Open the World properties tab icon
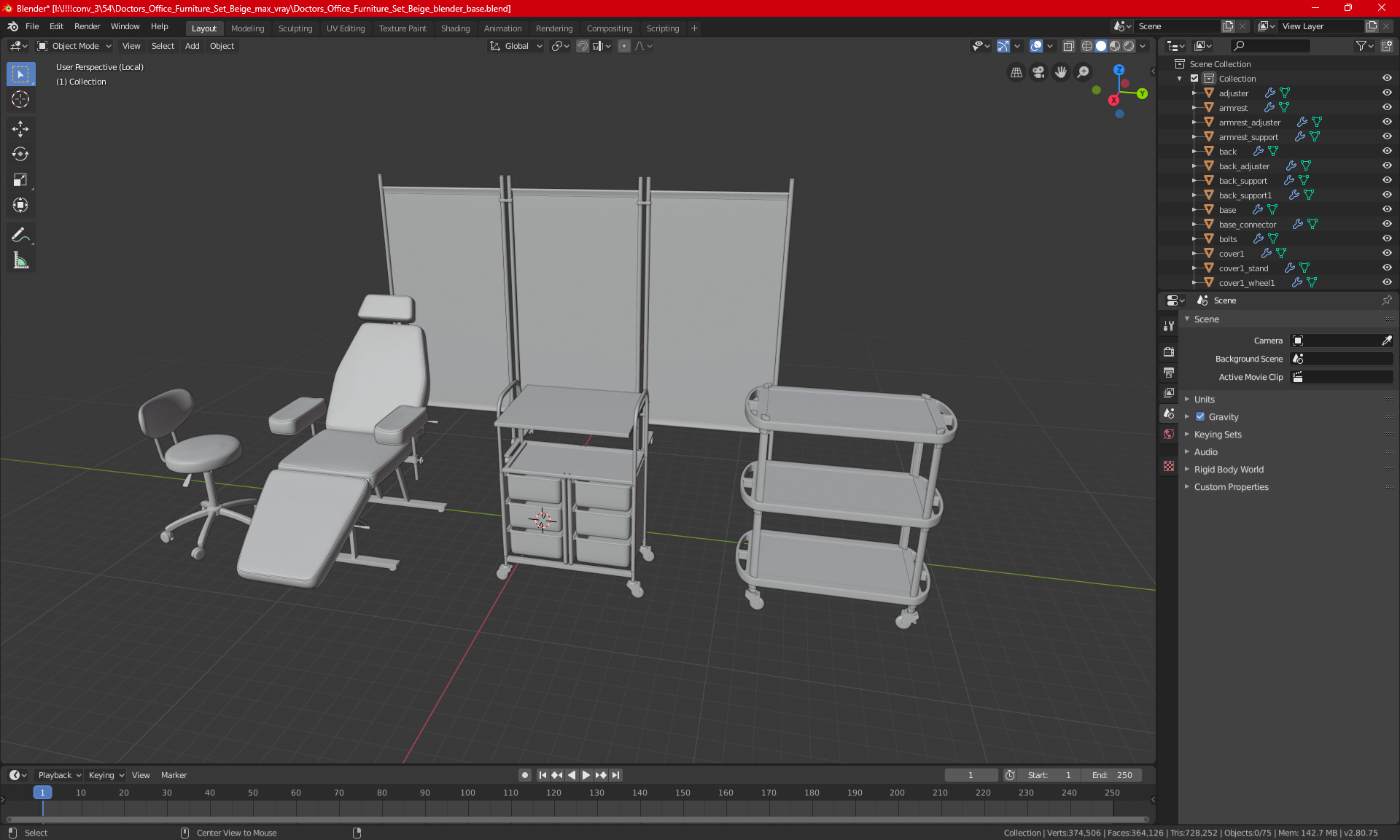The image size is (1400, 840). click(x=1169, y=434)
